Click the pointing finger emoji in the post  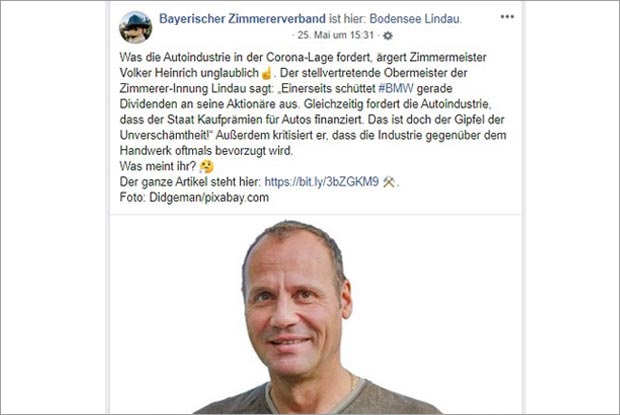[x=267, y=73]
